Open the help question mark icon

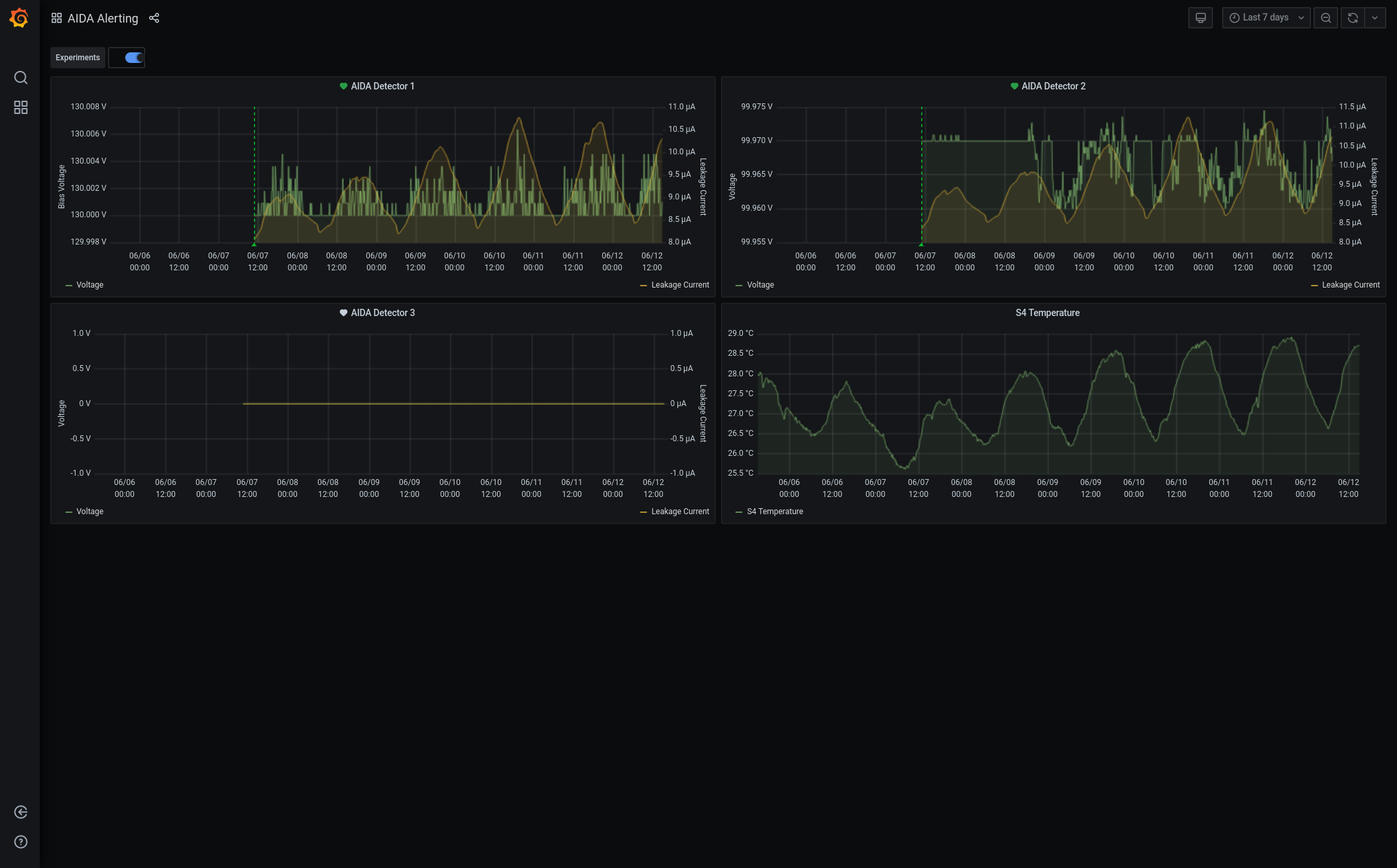click(x=21, y=842)
